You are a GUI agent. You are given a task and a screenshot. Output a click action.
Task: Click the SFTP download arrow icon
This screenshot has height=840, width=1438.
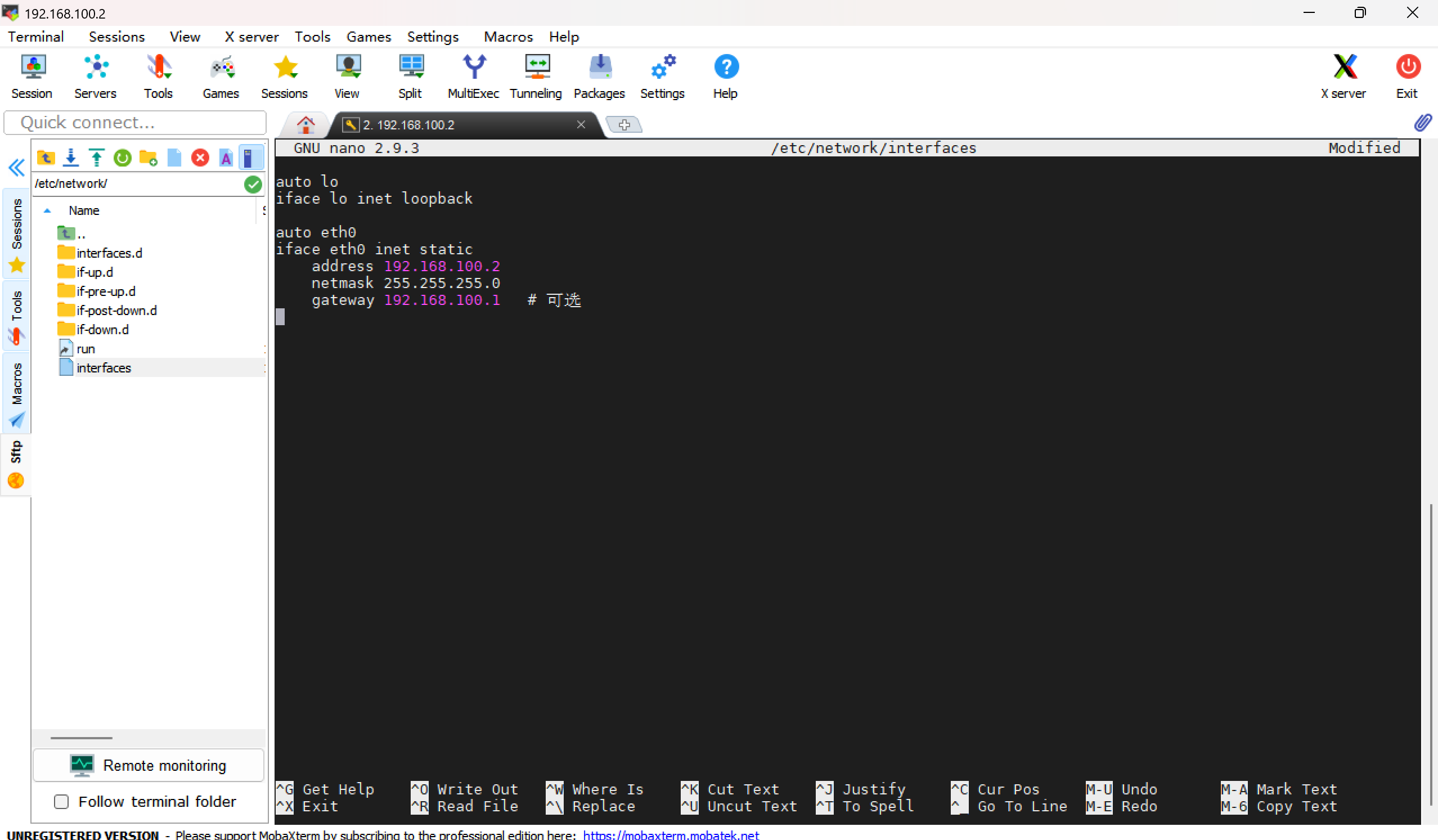[x=71, y=158]
